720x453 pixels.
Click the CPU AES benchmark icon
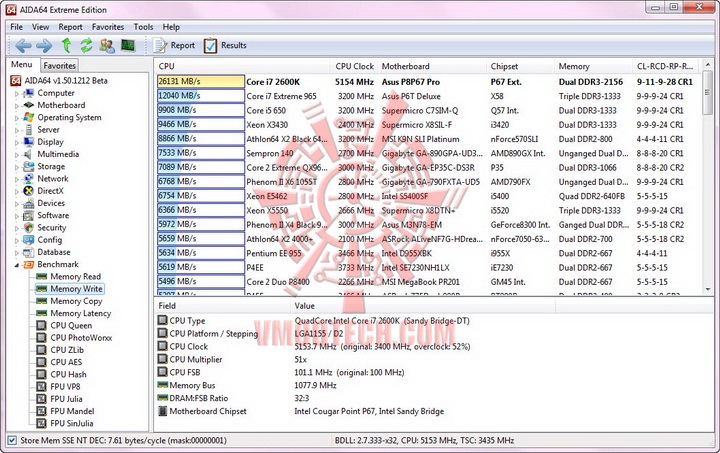click(41, 362)
